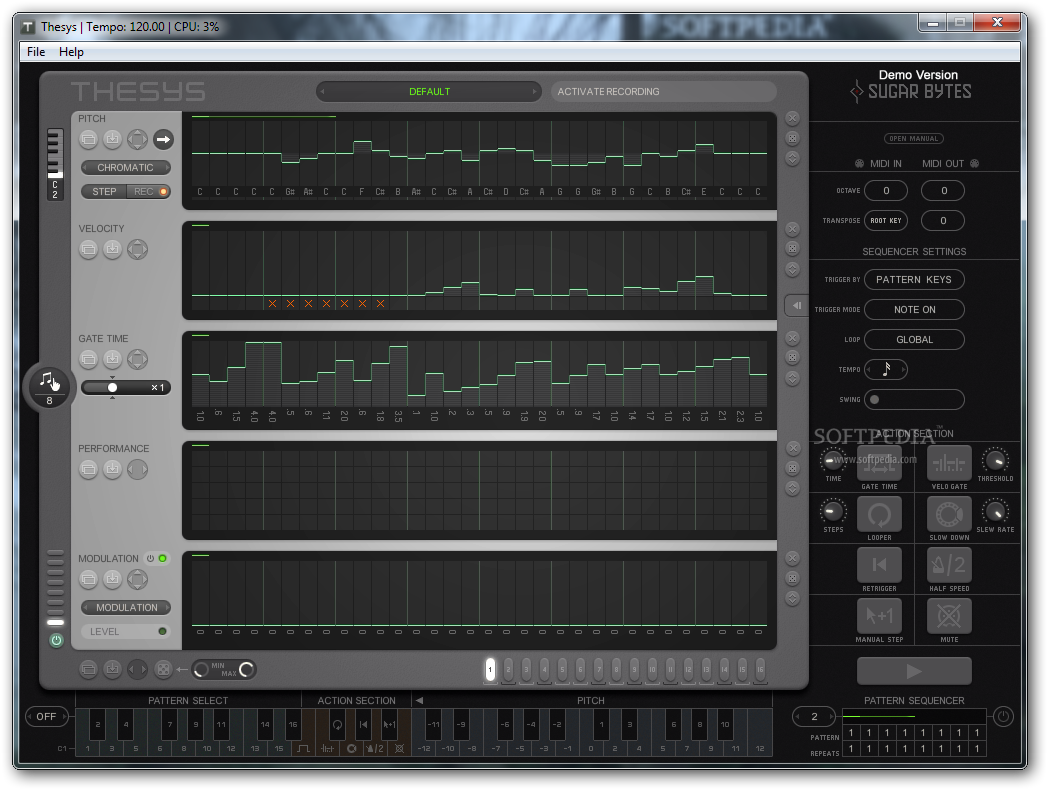Screen dimensions: 1048x790
Task: Toggle the MIDI OUT indicator
Action: [974, 164]
